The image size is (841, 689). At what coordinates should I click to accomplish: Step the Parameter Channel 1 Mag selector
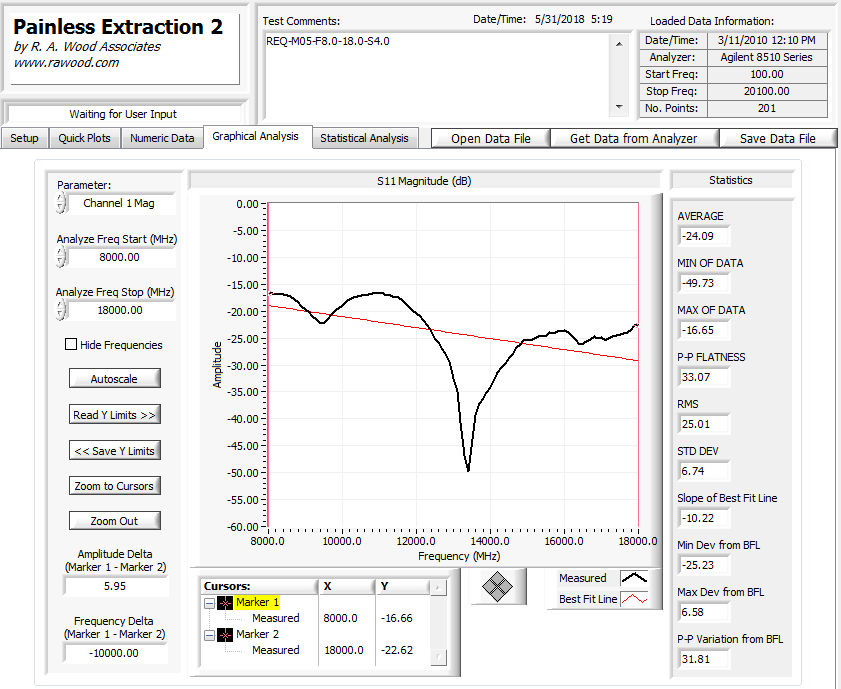[61, 203]
